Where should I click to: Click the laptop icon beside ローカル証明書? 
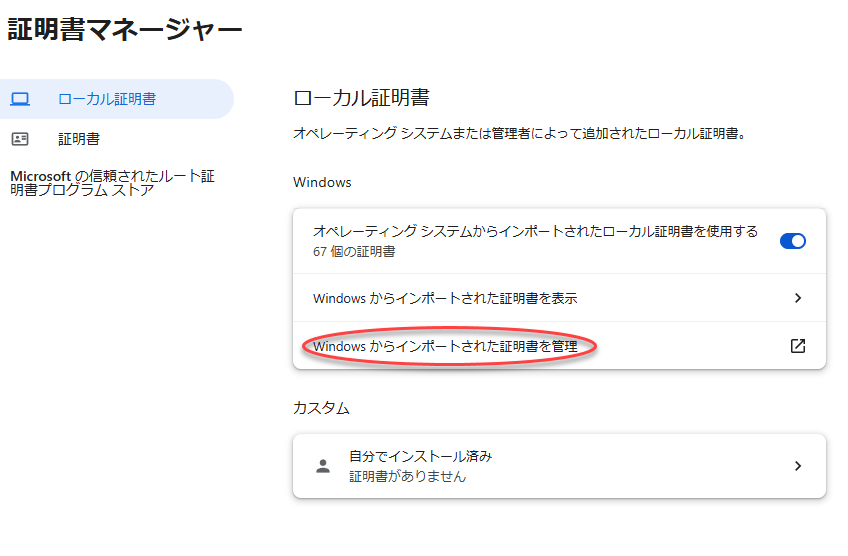(20, 99)
